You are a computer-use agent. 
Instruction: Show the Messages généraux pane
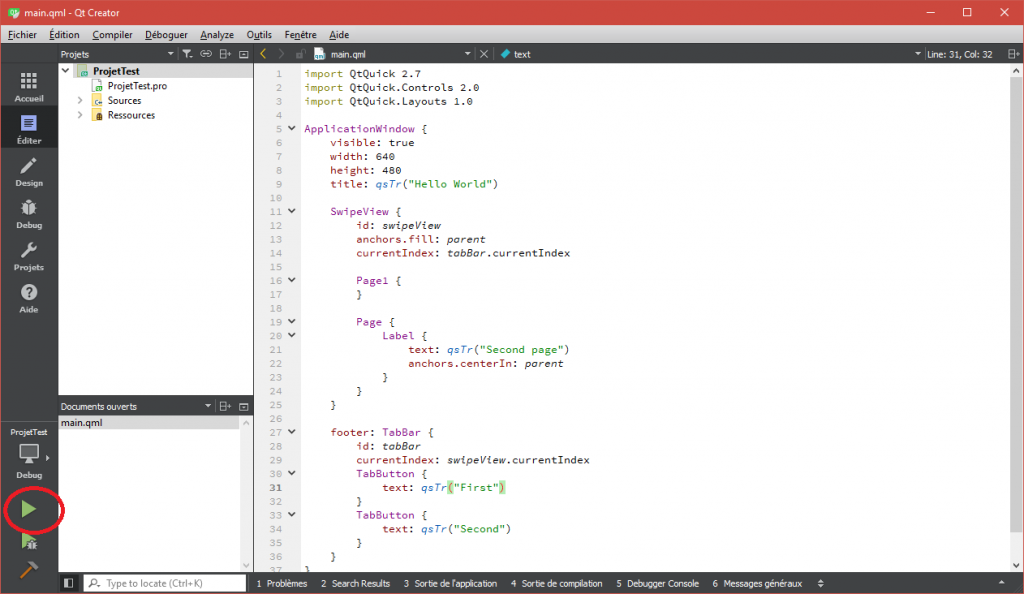[757, 584]
